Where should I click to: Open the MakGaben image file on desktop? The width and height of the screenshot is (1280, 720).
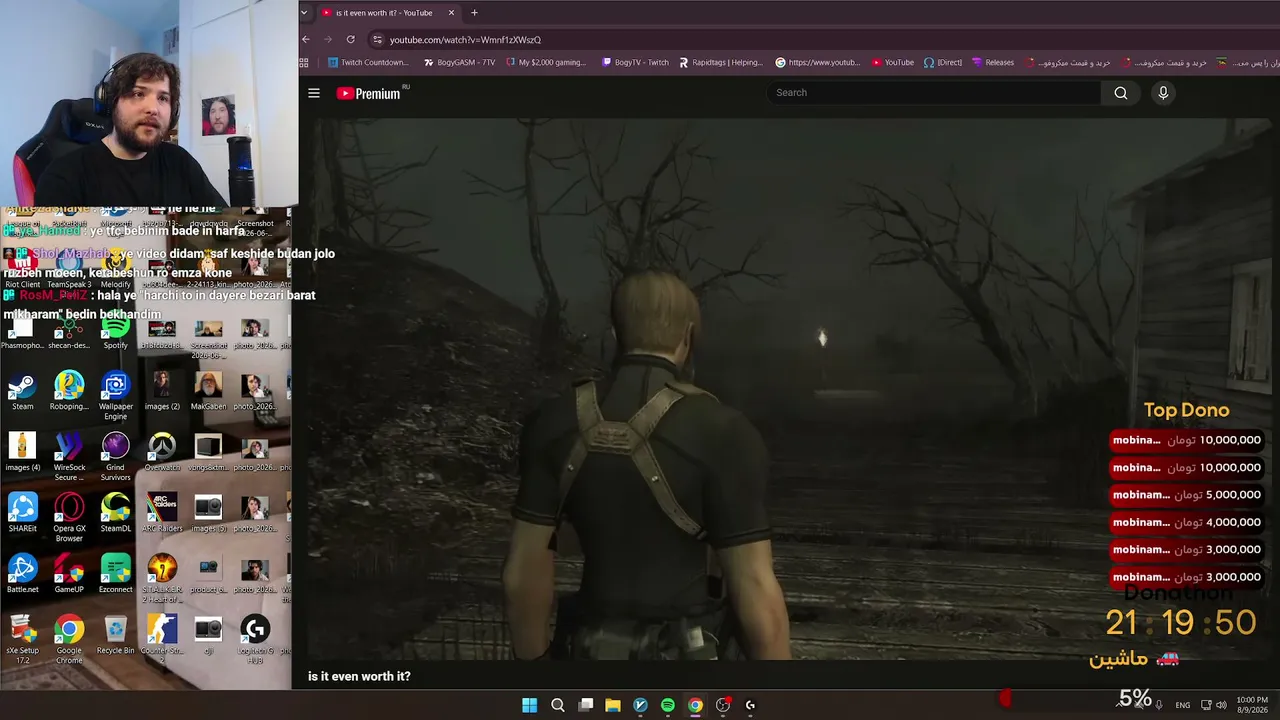tap(208, 391)
